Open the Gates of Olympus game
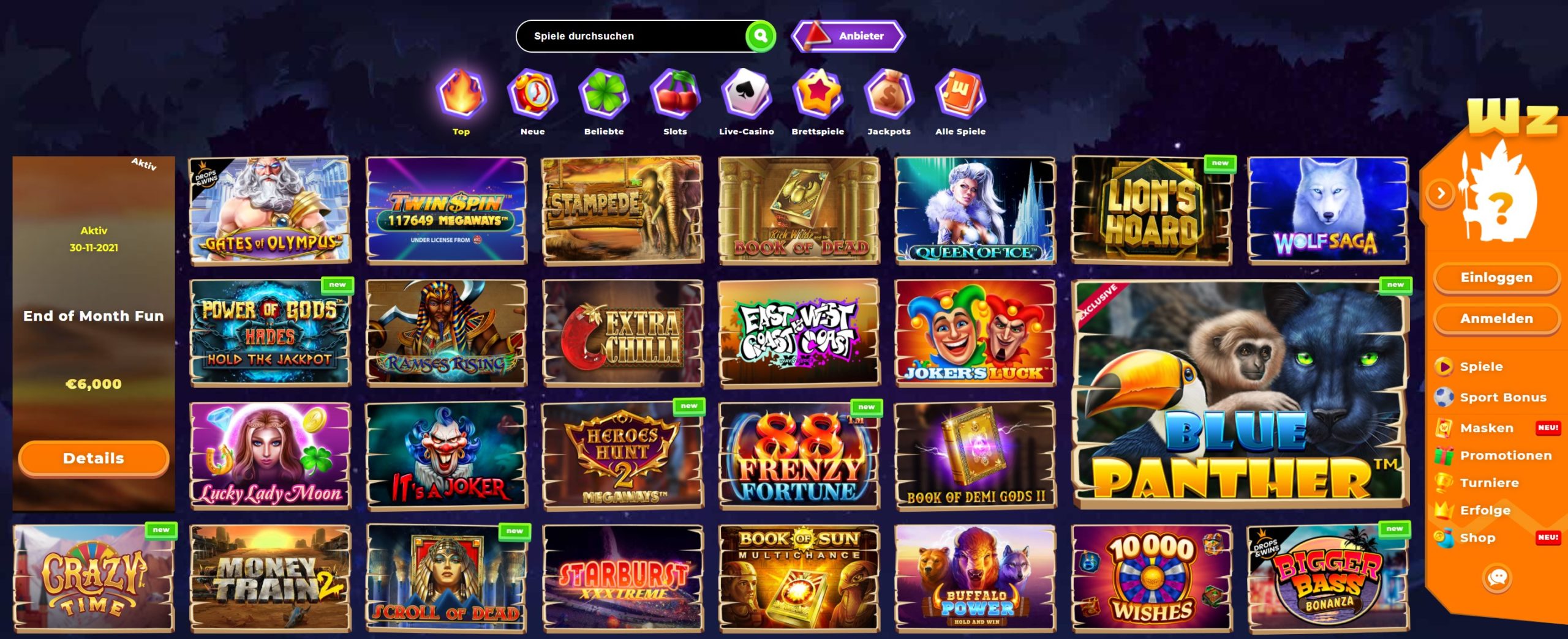The width and height of the screenshot is (1568, 639). (269, 211)
